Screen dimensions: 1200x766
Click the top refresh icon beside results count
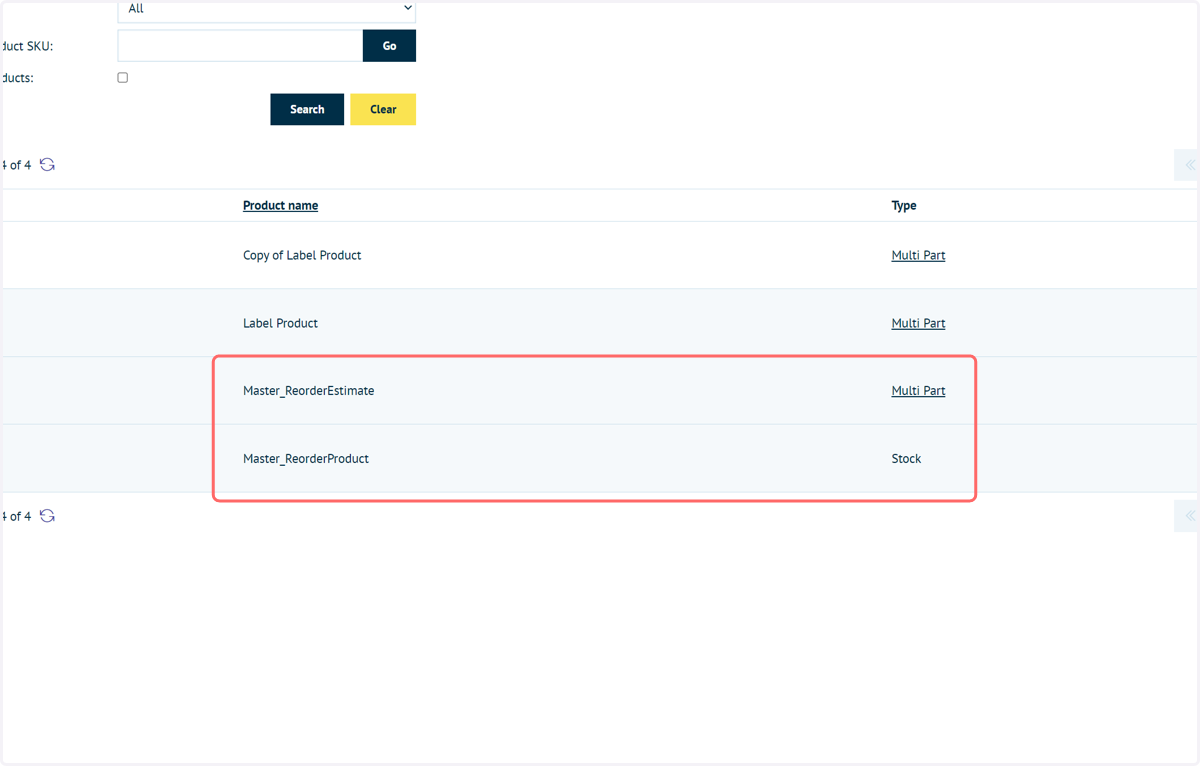[x=47, y=165]
